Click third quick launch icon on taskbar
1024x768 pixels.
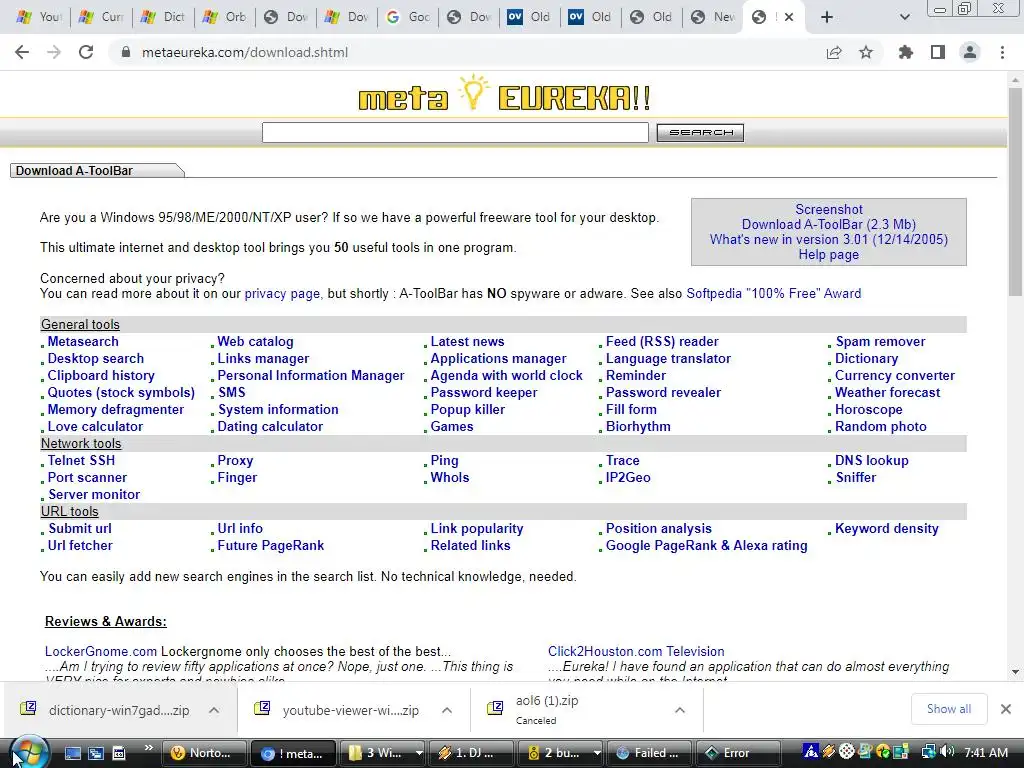[118, 753]
